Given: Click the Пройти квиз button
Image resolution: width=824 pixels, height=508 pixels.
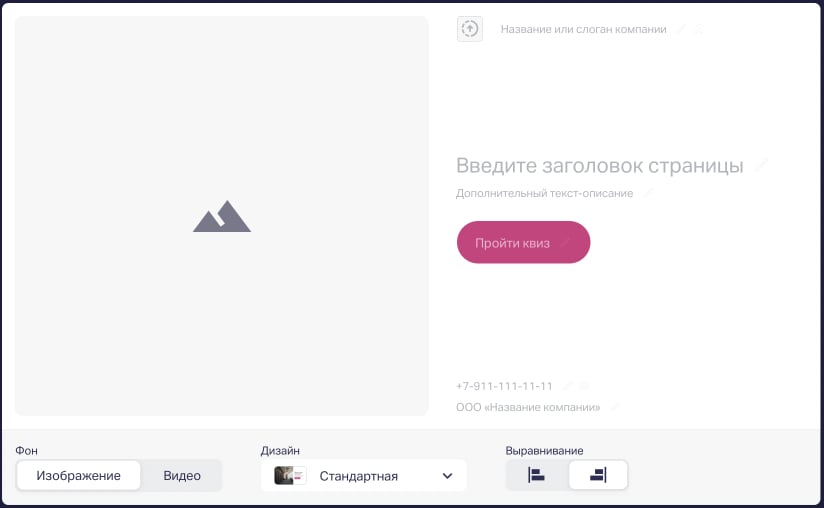Looking at the screenshot, I should point(523,242).
